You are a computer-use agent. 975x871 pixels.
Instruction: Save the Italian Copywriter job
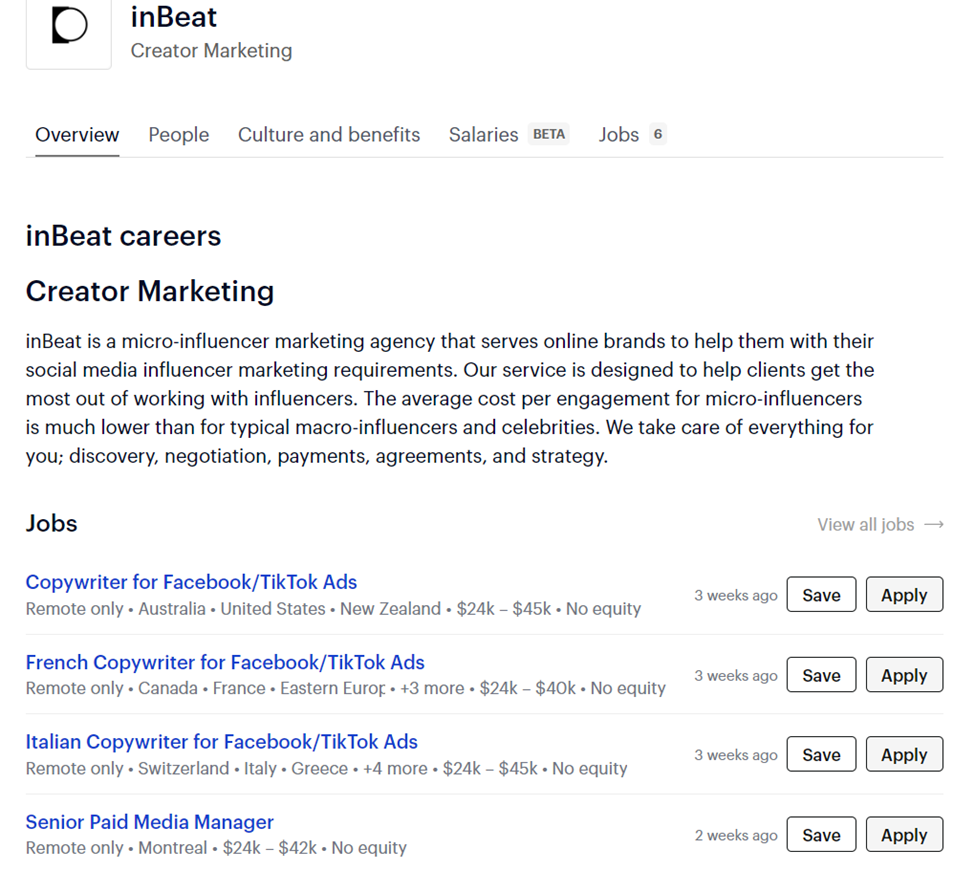point(821,755)
